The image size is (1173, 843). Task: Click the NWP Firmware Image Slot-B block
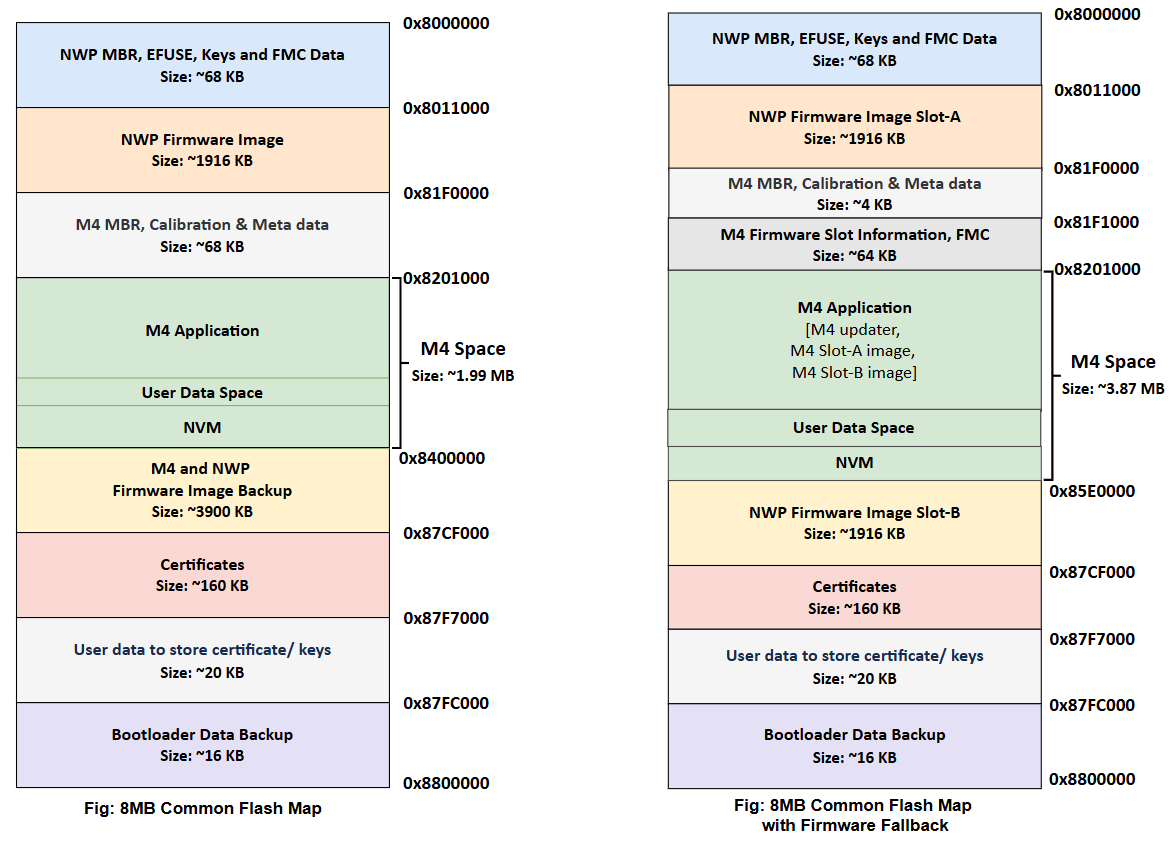(854, 523)
